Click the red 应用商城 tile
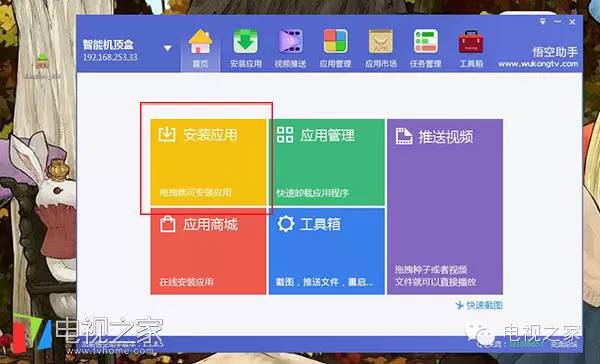 [x=208, y=251]
